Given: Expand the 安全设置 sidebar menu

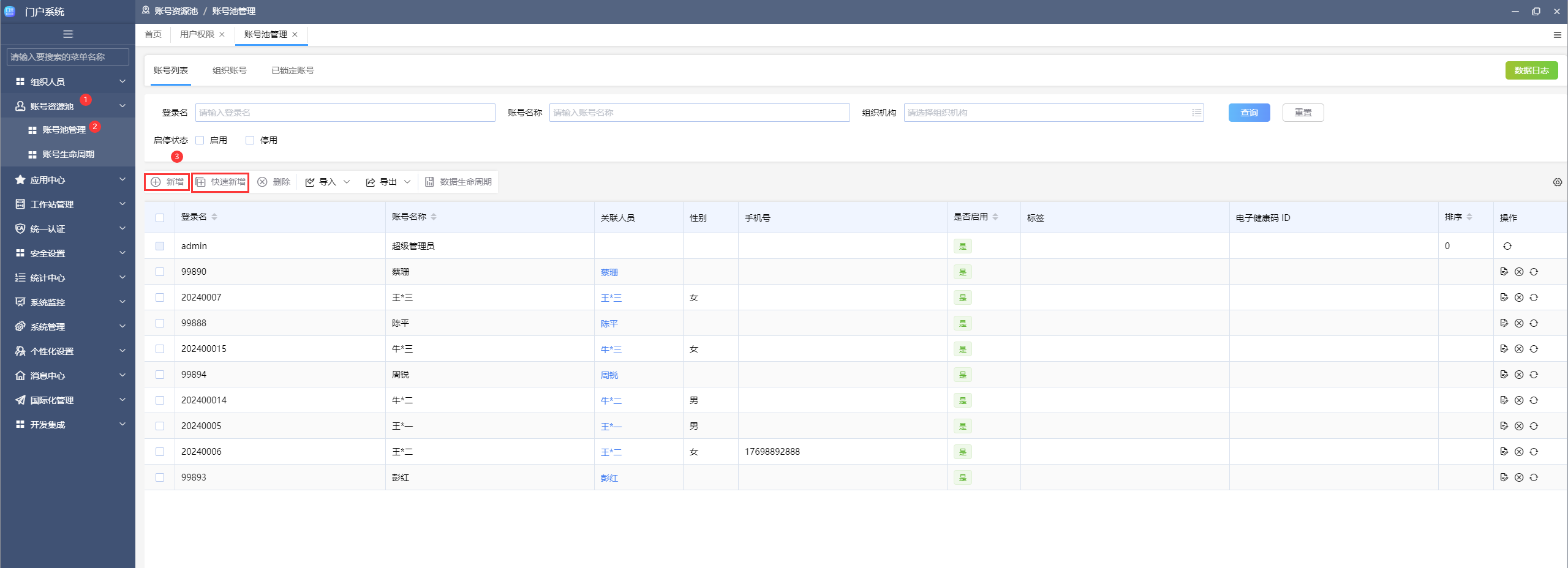Looking at the screenshot, I should (68, 253).
